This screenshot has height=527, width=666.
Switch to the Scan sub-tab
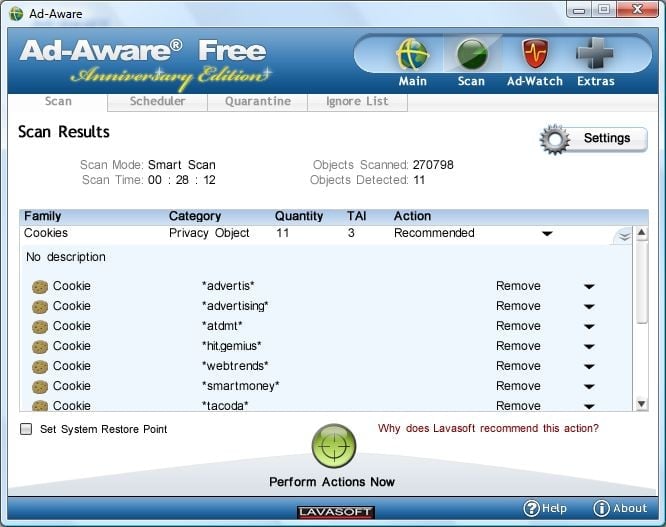click(58, 101)
